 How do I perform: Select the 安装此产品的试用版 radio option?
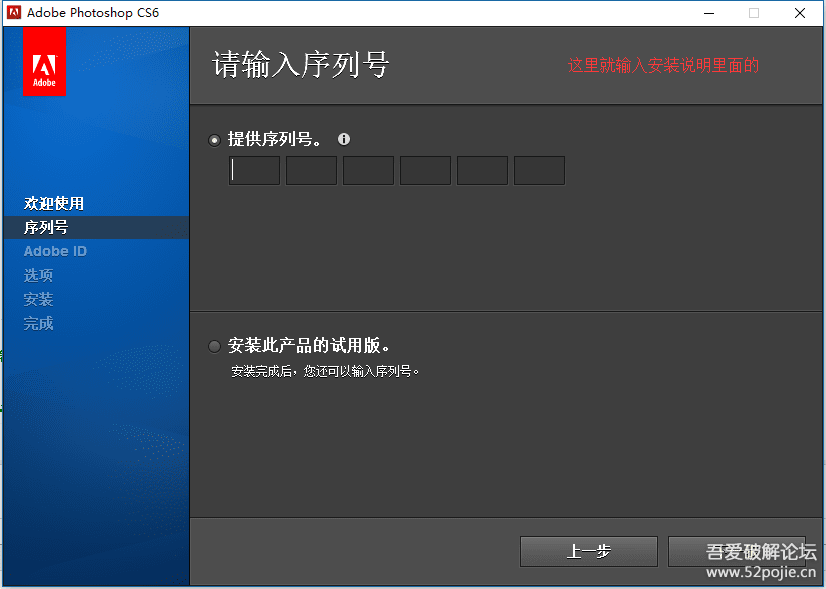[214, 346]
